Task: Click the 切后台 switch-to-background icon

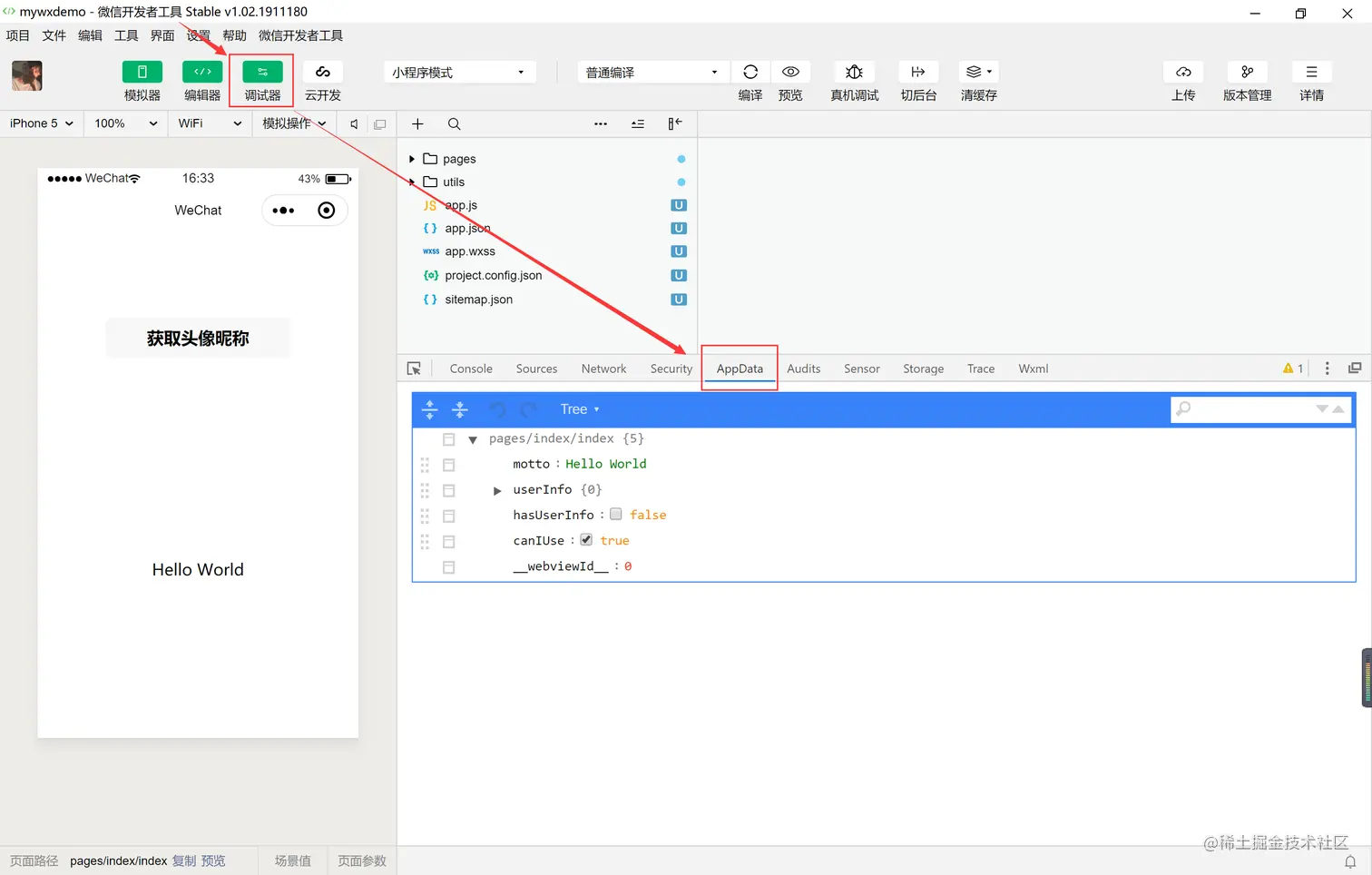Action: click(918, 72)
